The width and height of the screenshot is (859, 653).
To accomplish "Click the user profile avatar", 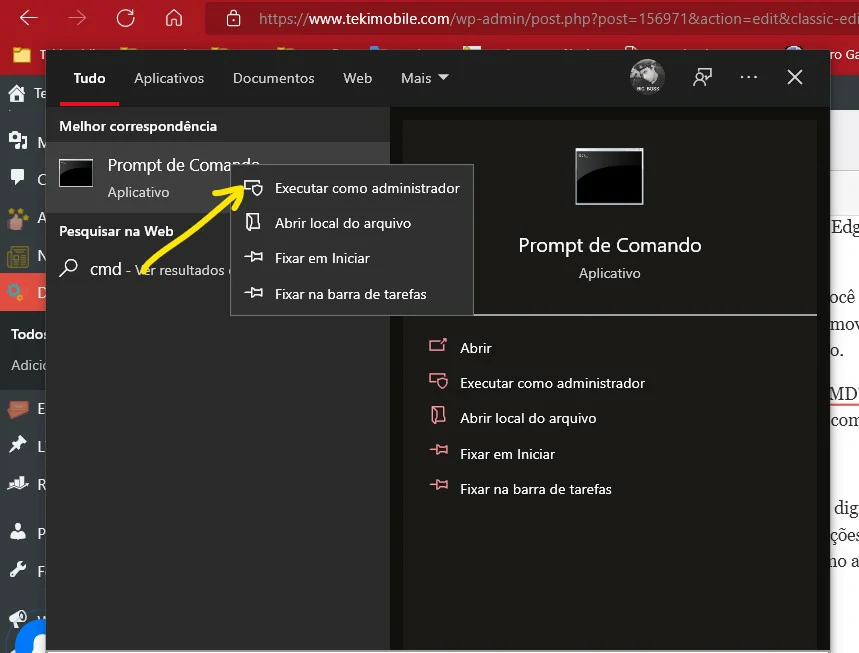I will point(647,77).
